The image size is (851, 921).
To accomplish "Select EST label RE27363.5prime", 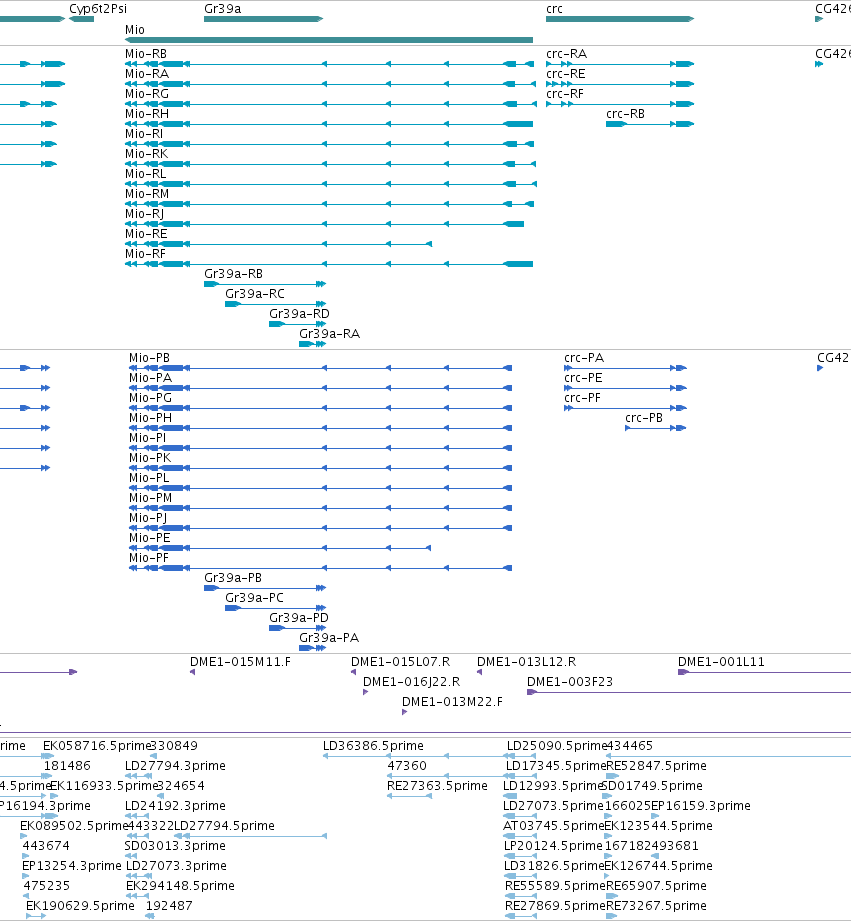I will [437, 786].
